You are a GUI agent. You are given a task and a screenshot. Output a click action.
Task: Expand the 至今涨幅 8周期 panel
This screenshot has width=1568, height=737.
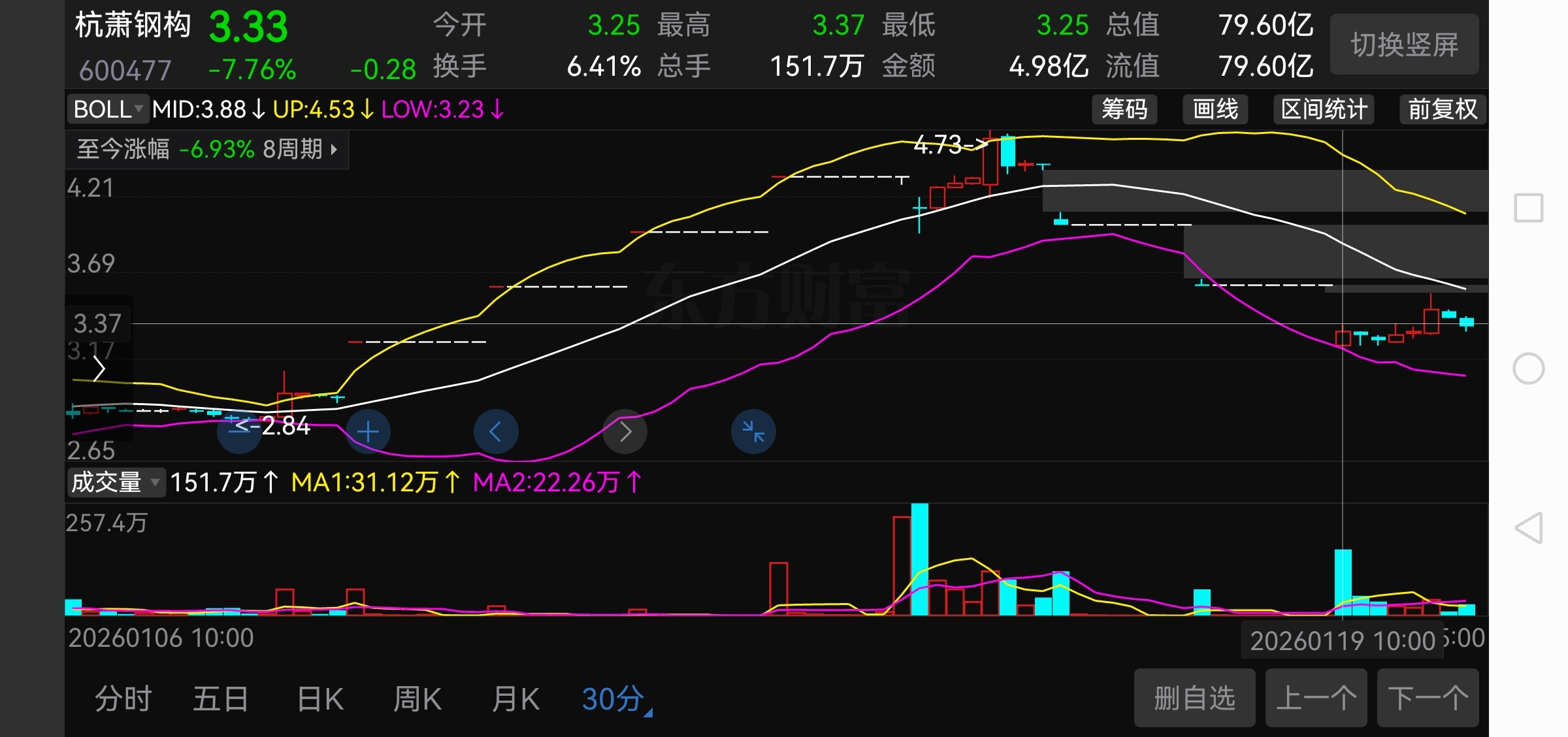coord(207,150)
